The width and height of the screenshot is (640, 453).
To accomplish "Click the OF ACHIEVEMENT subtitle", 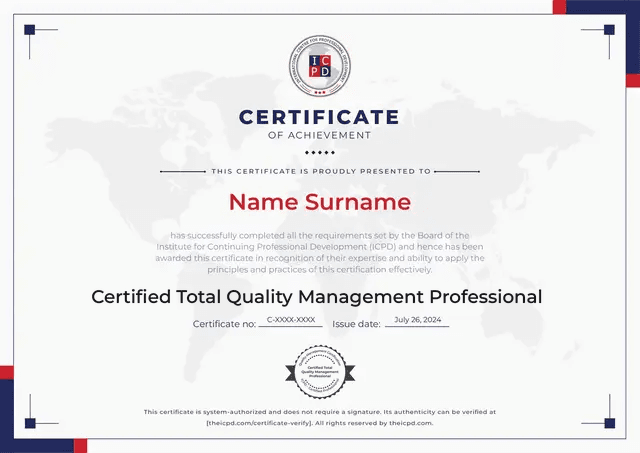I will pos(320,135).
